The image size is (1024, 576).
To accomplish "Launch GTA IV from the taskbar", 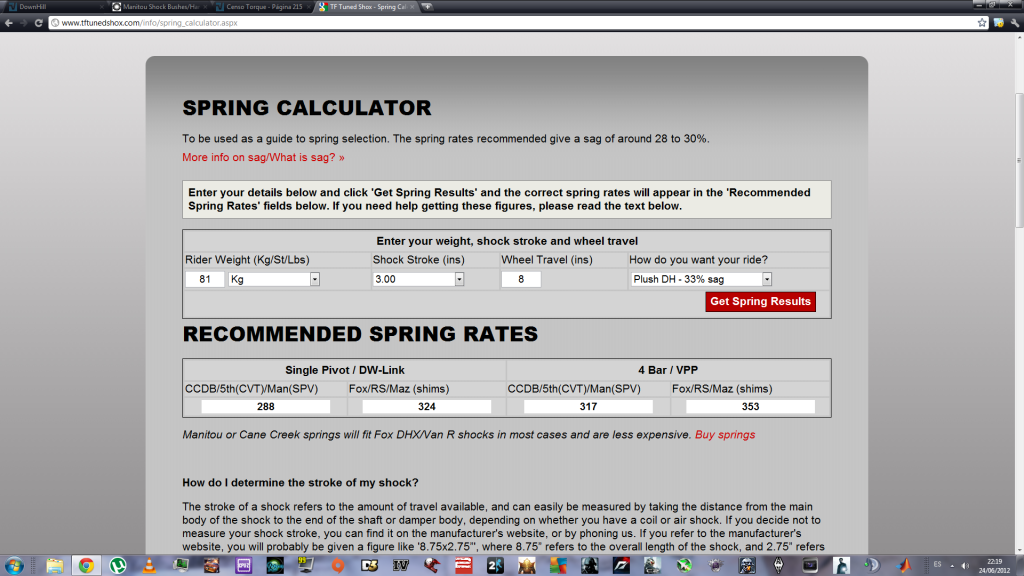I will point(400,566).
